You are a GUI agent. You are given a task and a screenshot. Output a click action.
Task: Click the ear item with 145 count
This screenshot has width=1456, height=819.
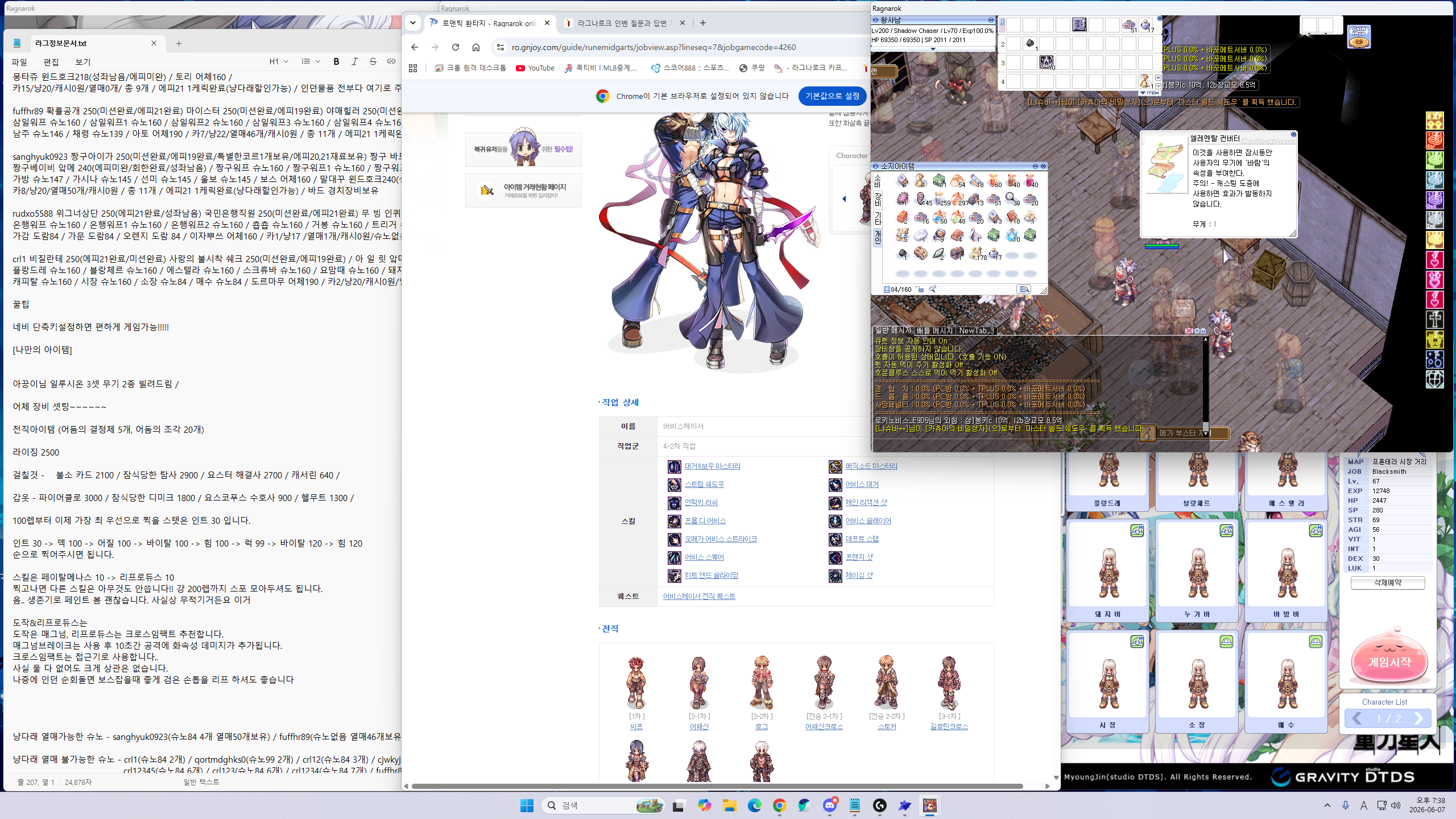coord(922,198)
